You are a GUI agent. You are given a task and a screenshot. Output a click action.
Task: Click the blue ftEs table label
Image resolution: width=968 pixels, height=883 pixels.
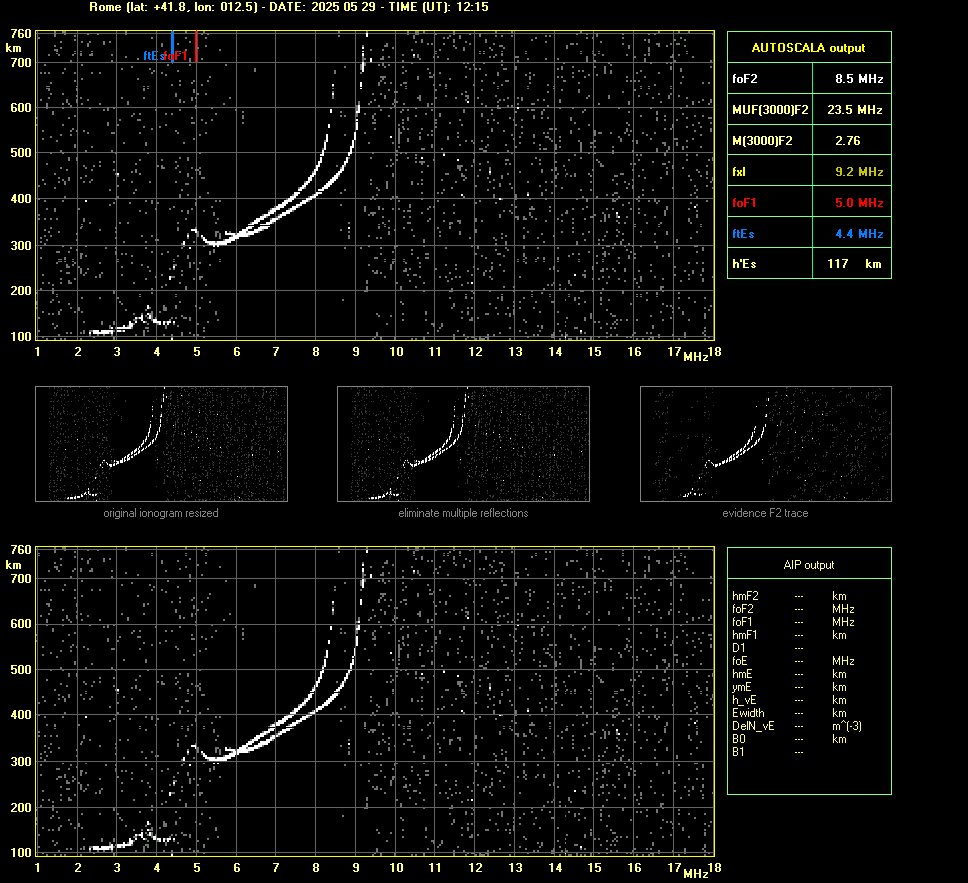743,233
